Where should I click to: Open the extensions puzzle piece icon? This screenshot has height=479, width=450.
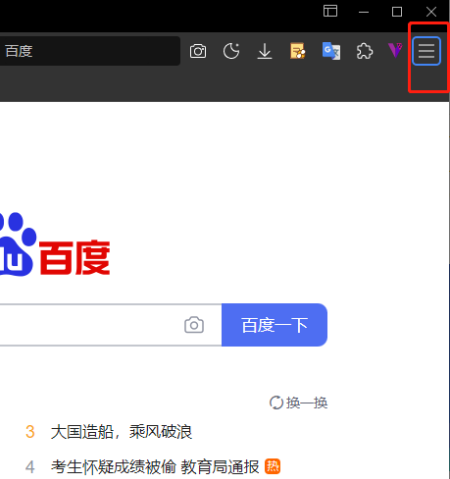(x=364, y=51)
